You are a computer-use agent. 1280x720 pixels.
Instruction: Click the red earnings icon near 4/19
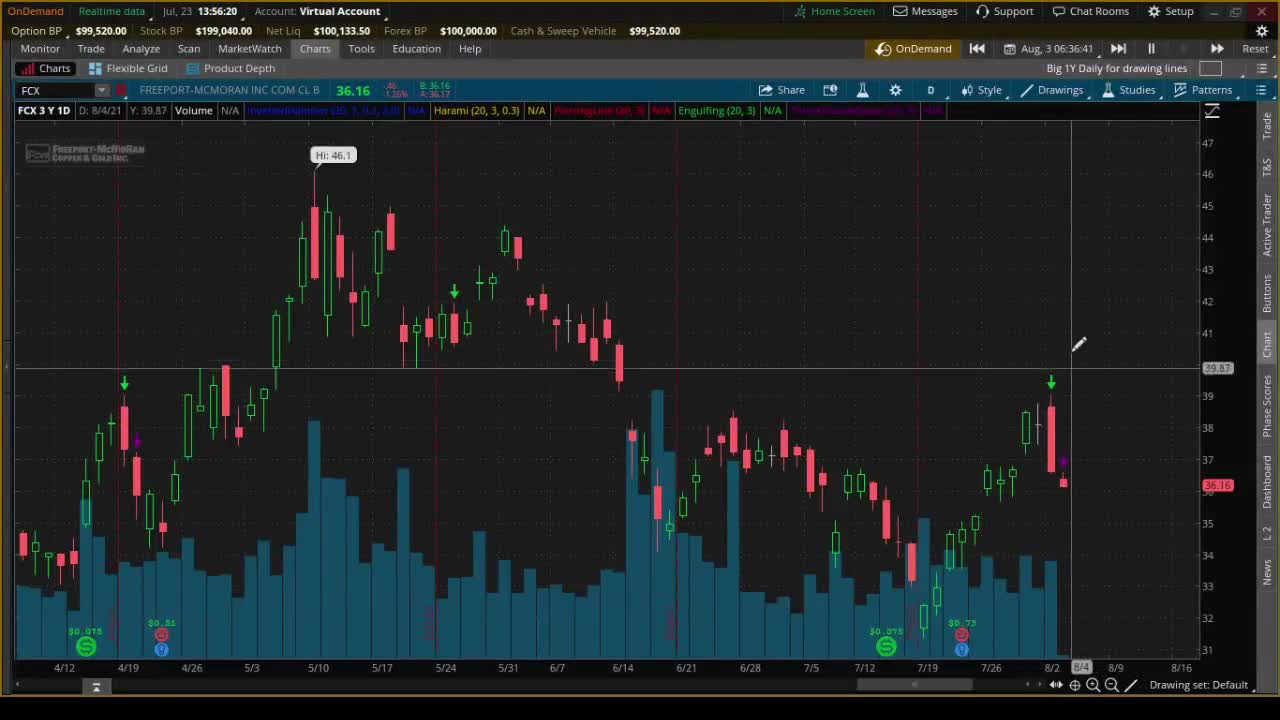click(x=161, y=635)
